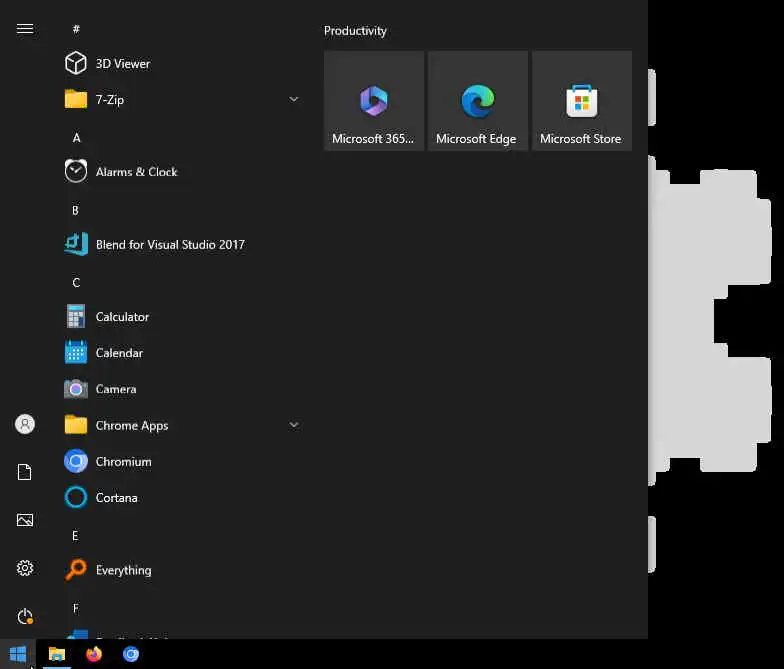Image resolution: width=784 pixels, height=669 pixels.
Task: Launch the Everything search app
Action: [x=182, y=570]
